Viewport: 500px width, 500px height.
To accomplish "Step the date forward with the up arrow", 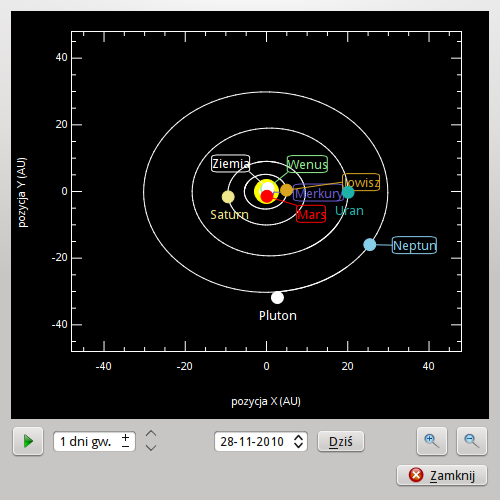I will [x=298, y=437].
